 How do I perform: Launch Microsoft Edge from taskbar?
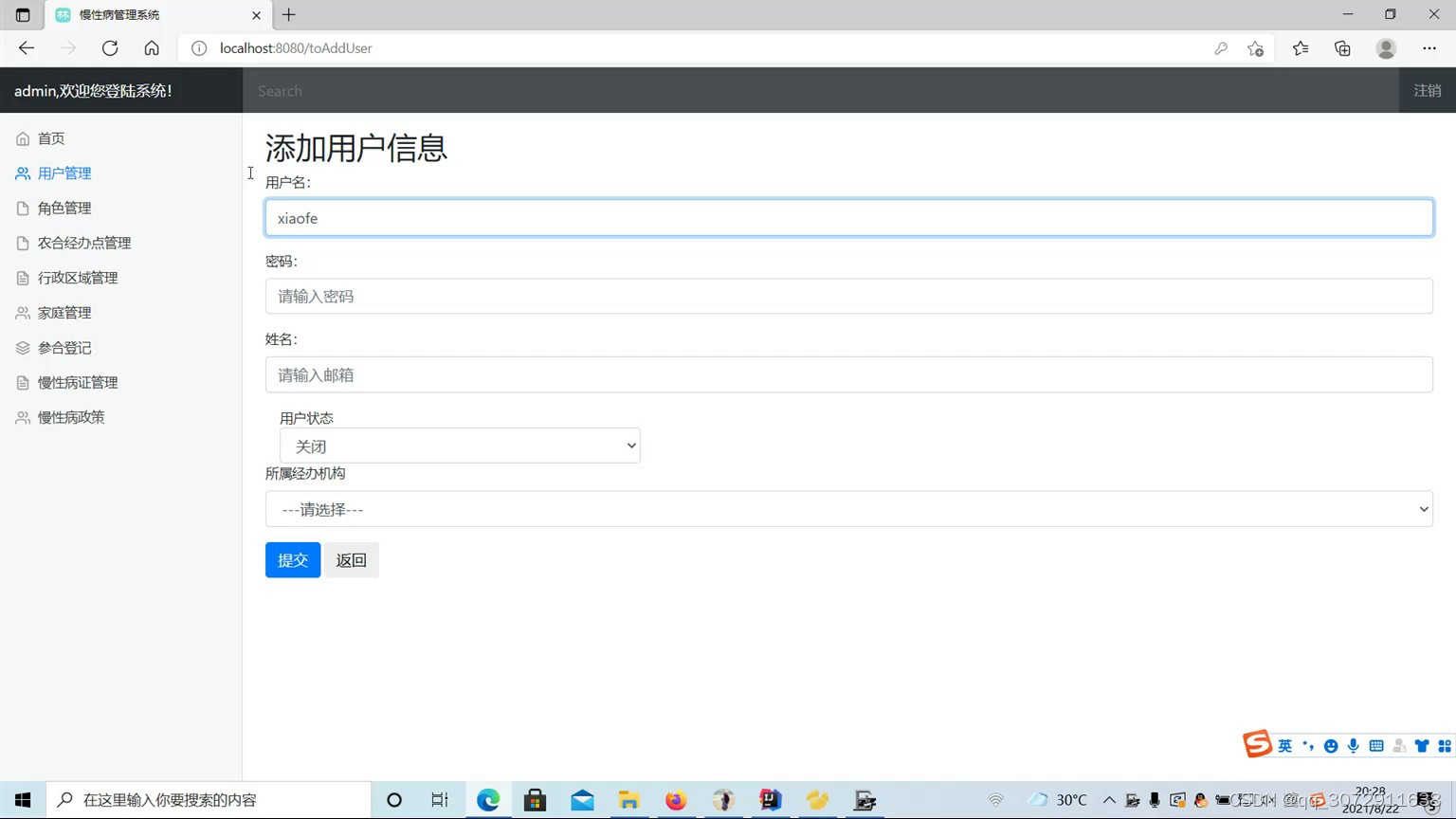488,800
